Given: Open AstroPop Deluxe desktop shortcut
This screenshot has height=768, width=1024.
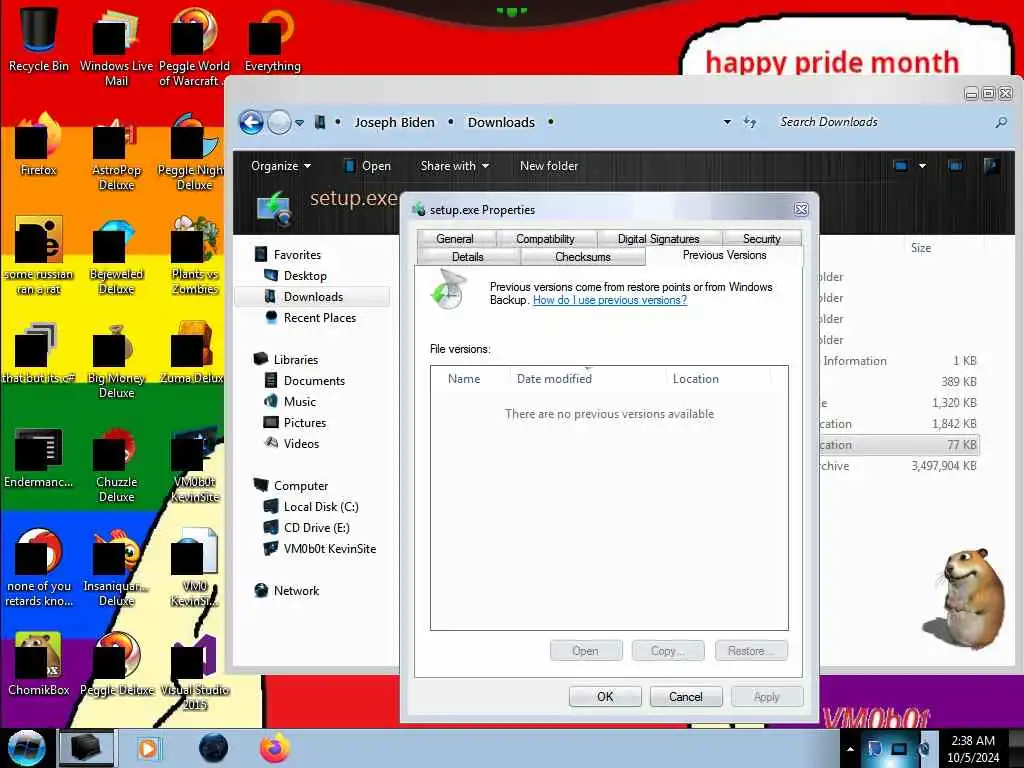Looking at the screenshot, I should tap(116, 153).
